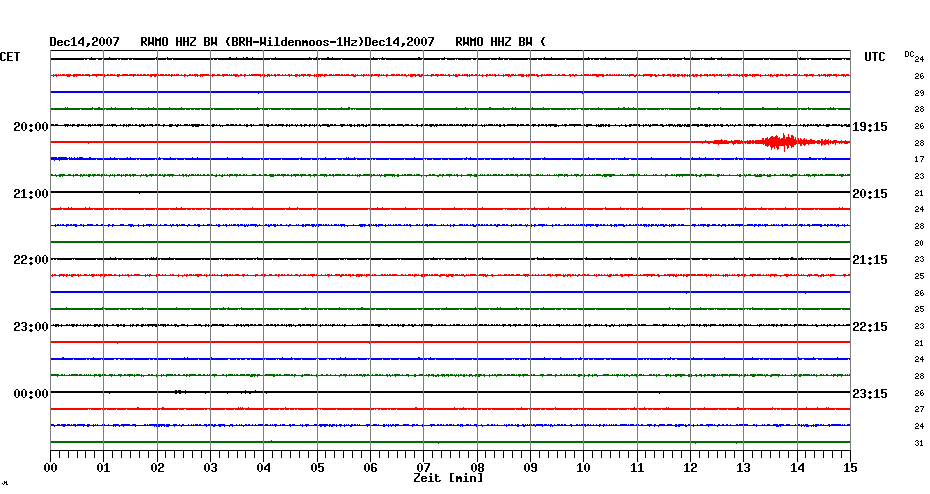
Task: Click the DC column header label
Action: pyautogui.click(x=909, y=54)
